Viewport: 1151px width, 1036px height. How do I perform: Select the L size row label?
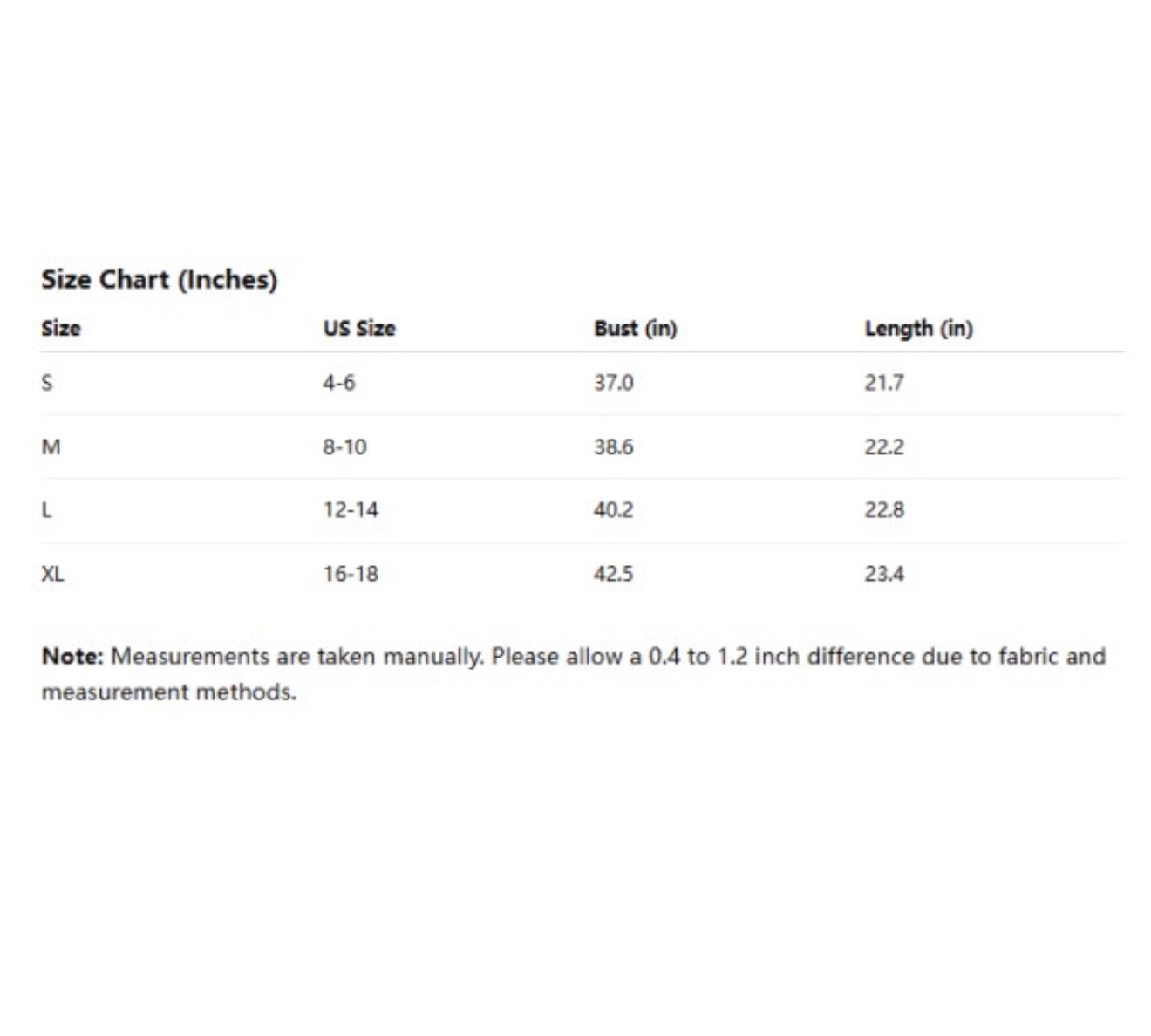[x=46, y=510]
